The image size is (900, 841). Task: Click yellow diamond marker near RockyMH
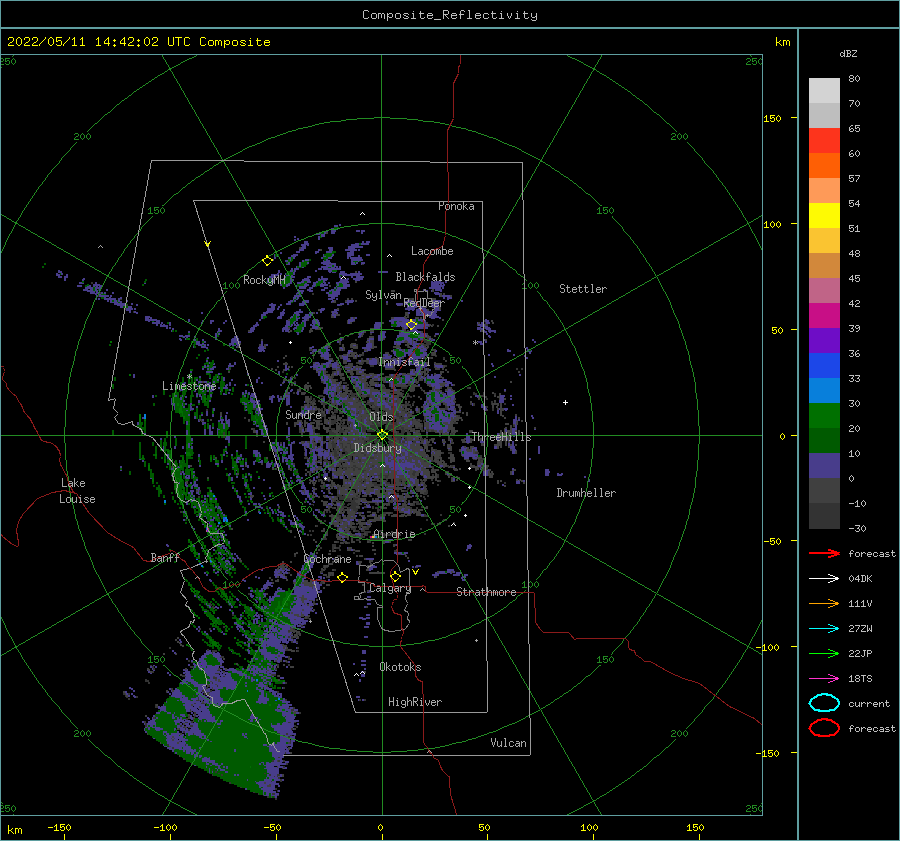click(267, 261)
